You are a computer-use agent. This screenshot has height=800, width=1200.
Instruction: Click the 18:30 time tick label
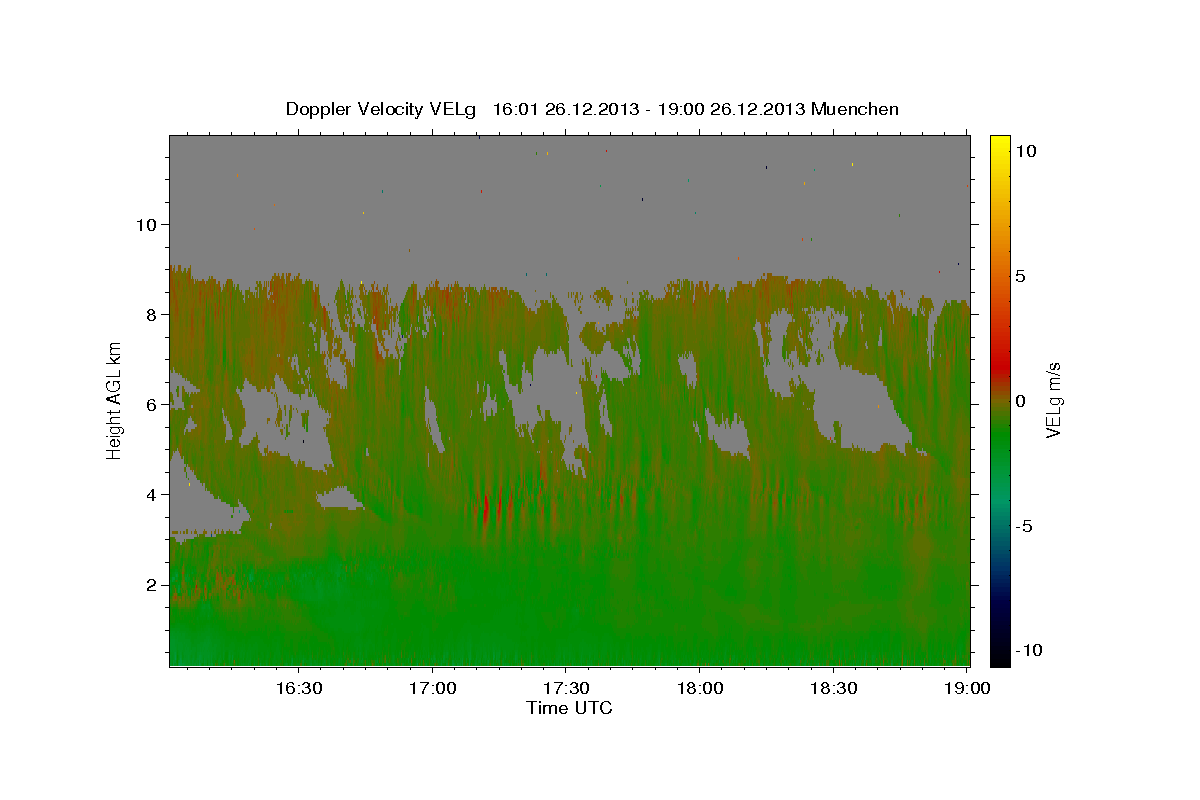tap(834, 689)
